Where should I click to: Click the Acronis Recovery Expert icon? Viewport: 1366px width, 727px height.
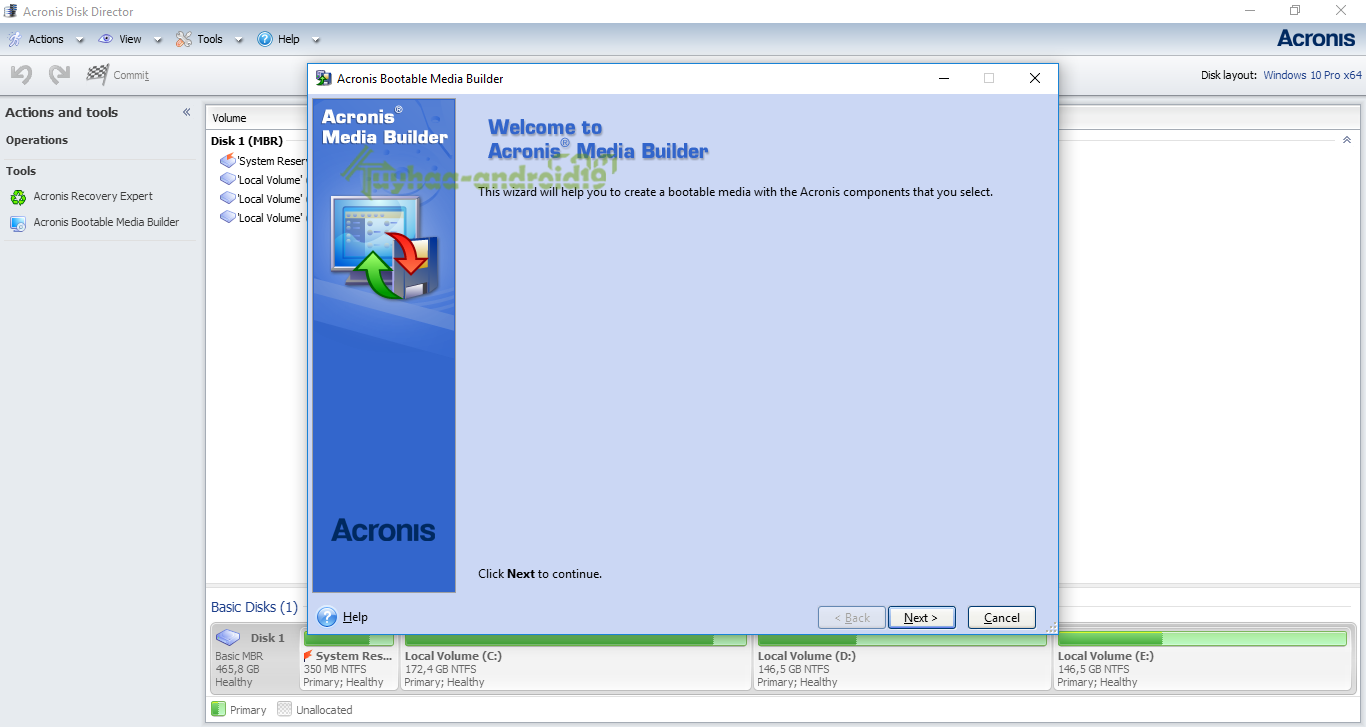(18, 197)
